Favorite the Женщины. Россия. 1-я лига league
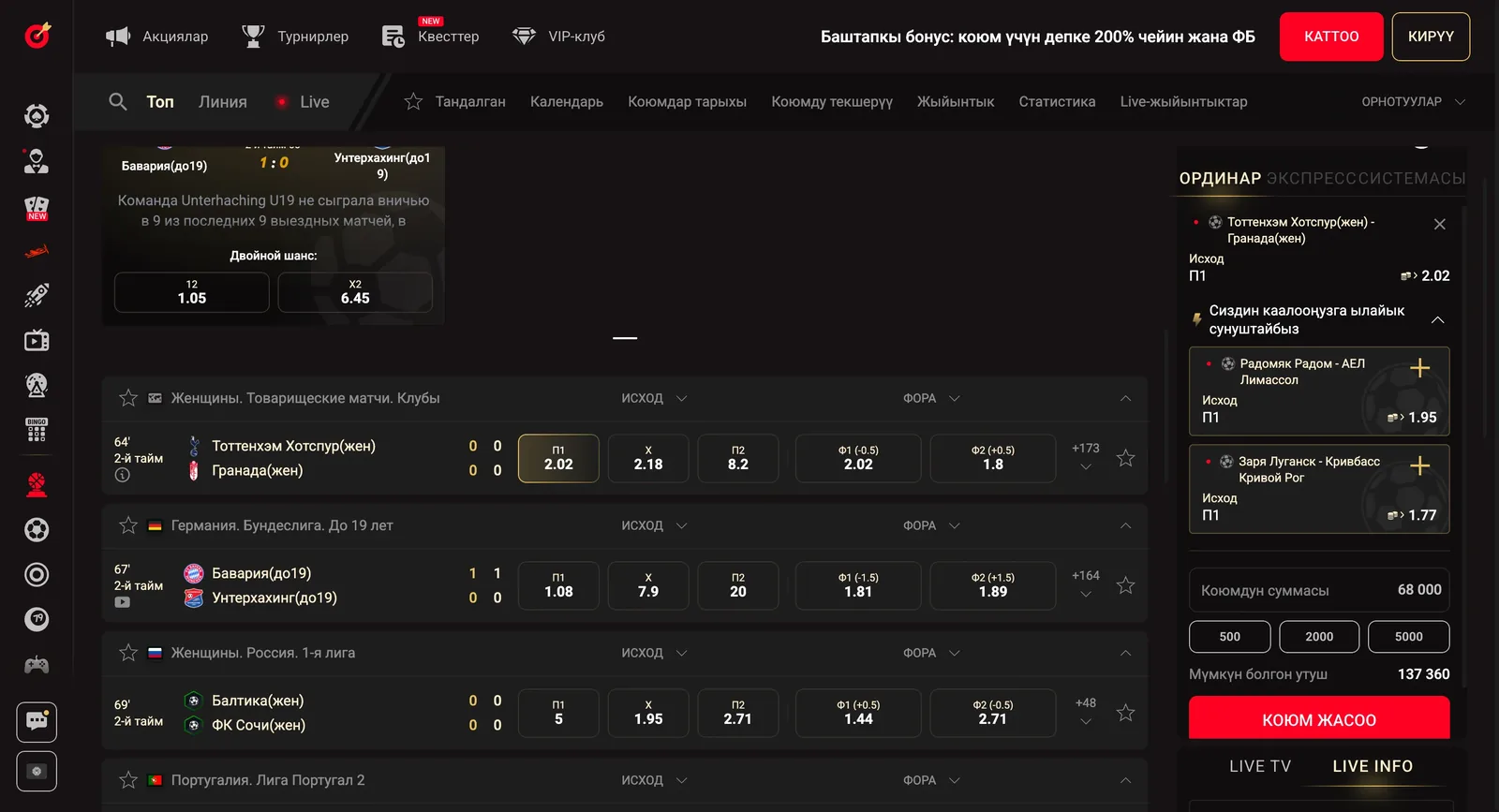1499x812 pixels. click(128, 653)
